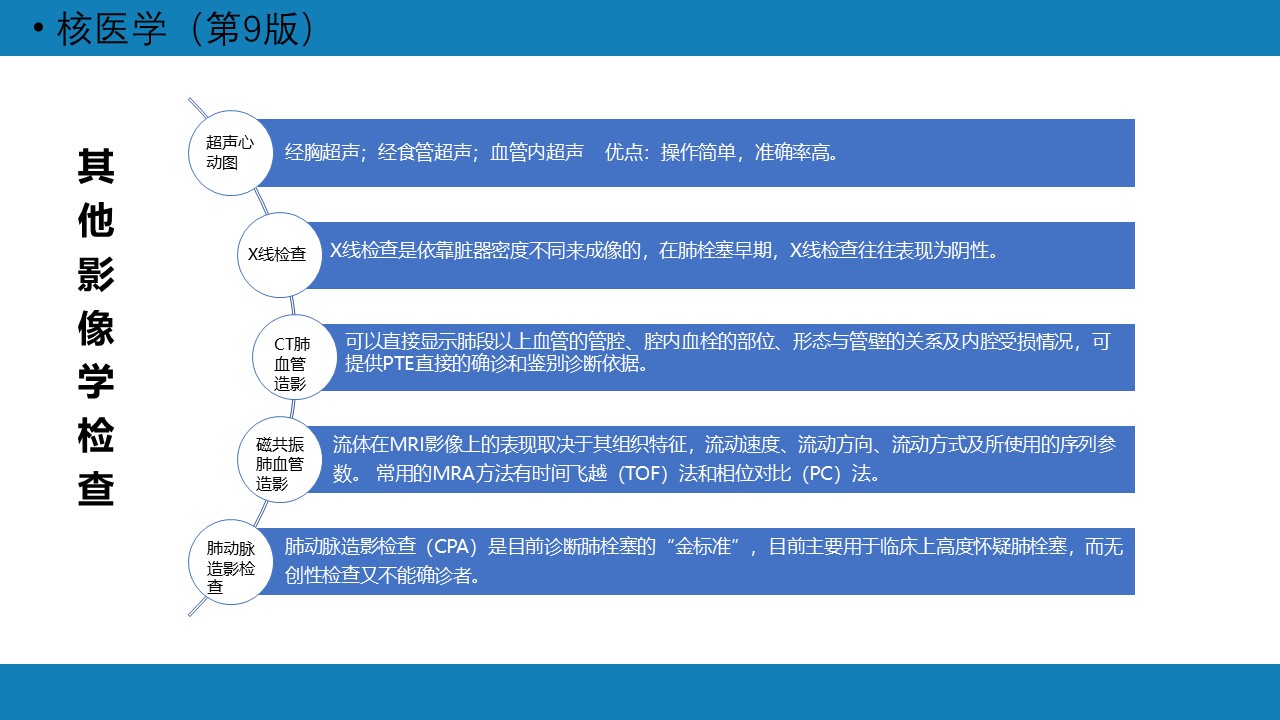This screenshot has width=1280, height=720.
Task: Click the text starting 流体在MRI影像上
Action: tap(724, 445)
